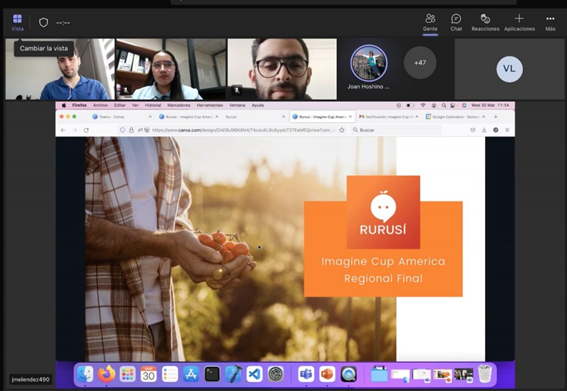Open the Chat panel
This screenshot has width=567, height=391.
pyautogui.click(x=456, y=22)
